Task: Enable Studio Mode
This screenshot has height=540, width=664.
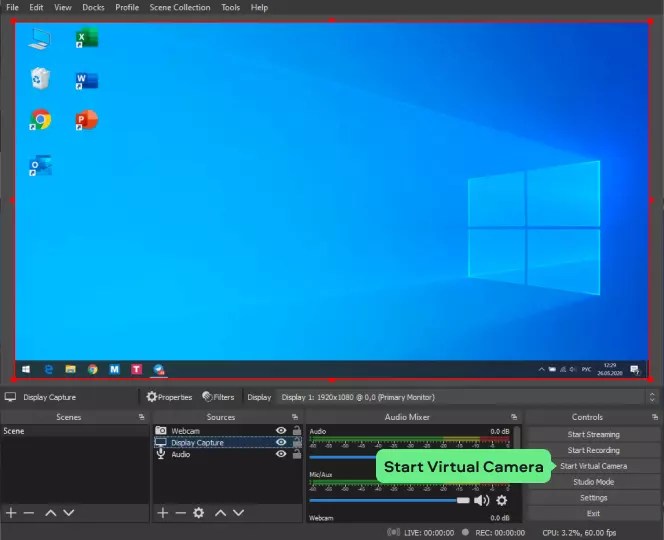Action: point(593,482)
